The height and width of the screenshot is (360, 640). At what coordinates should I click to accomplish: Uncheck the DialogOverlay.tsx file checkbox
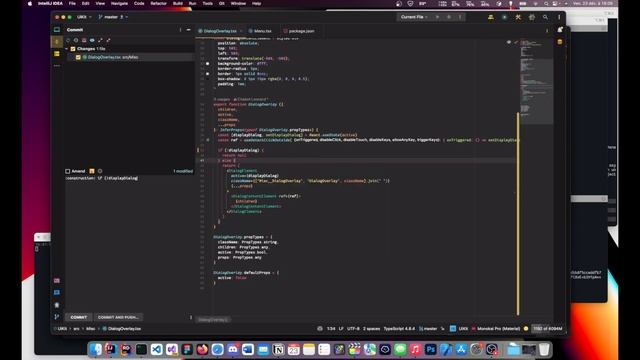tap(78, 58)
